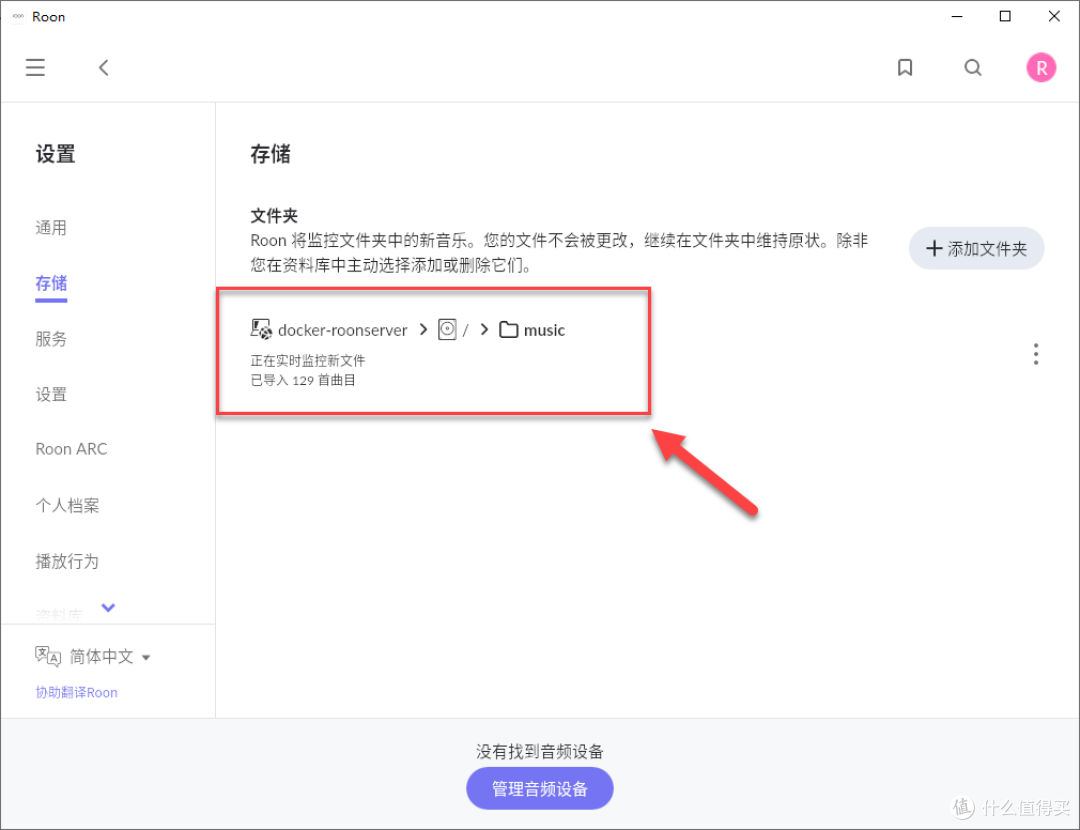This screenshot has width=1080, height=830.
Task: Open the Roon ARC settings section
Action: (x=71, y=448)
